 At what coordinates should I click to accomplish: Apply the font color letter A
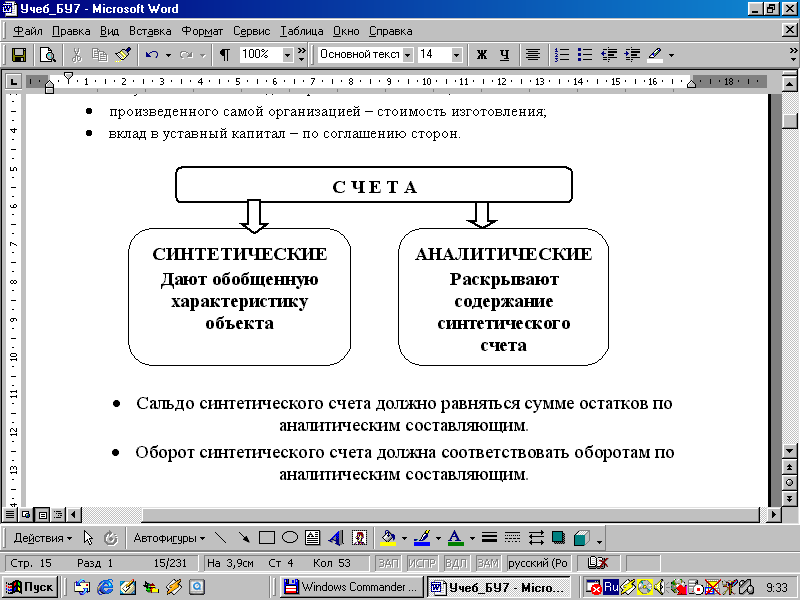[x=456, y=538]
